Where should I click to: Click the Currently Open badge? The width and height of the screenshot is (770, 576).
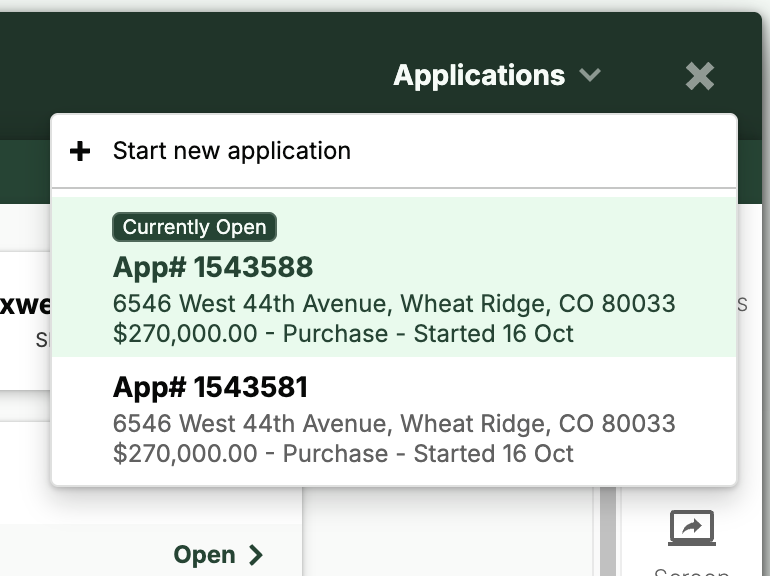(194, 227)
